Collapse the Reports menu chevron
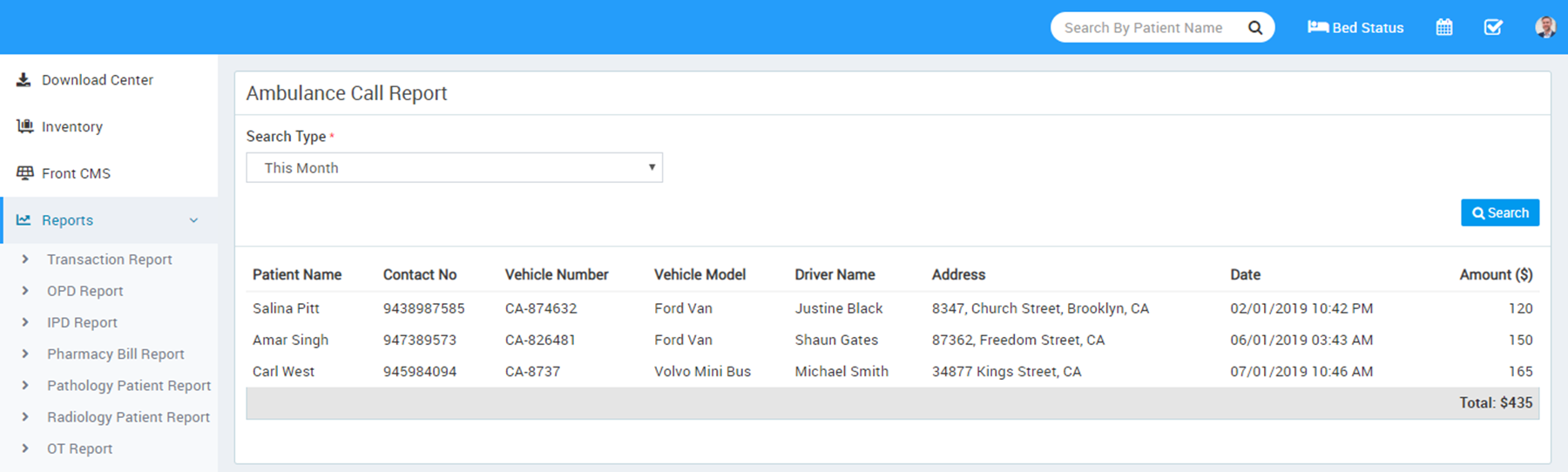The width and height of the screenshot is (1568, 472). pyautogui.click(x=193, y=220)
